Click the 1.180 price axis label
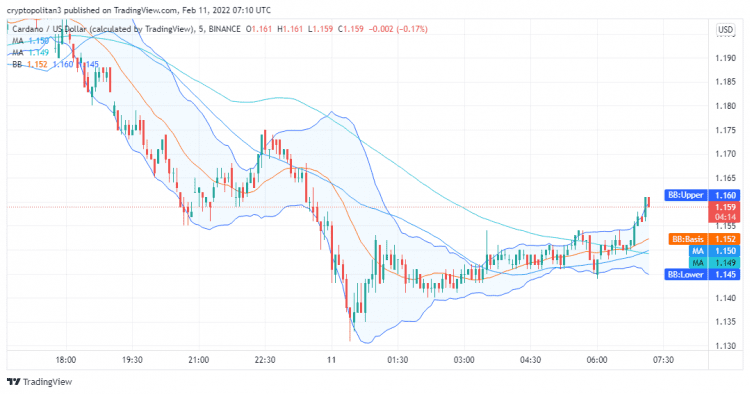The image size is (750, 394). pyautogui.click(x=725, y=106)
